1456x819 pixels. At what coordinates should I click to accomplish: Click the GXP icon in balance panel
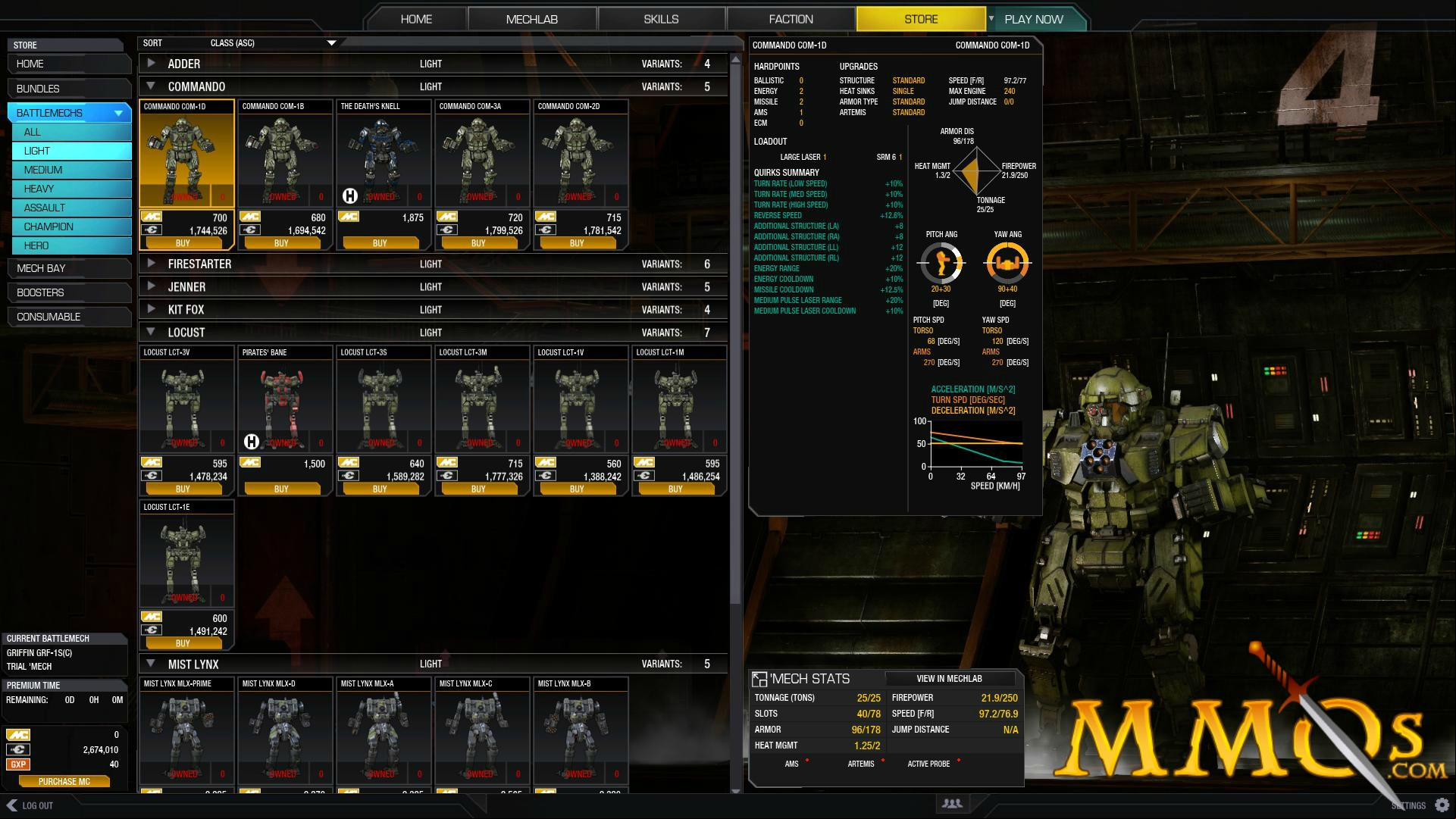click(x=18, y=764)
